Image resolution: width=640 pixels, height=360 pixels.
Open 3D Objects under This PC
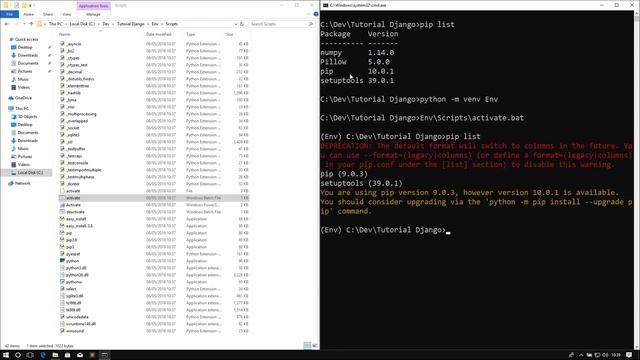(x=27, y=117)
